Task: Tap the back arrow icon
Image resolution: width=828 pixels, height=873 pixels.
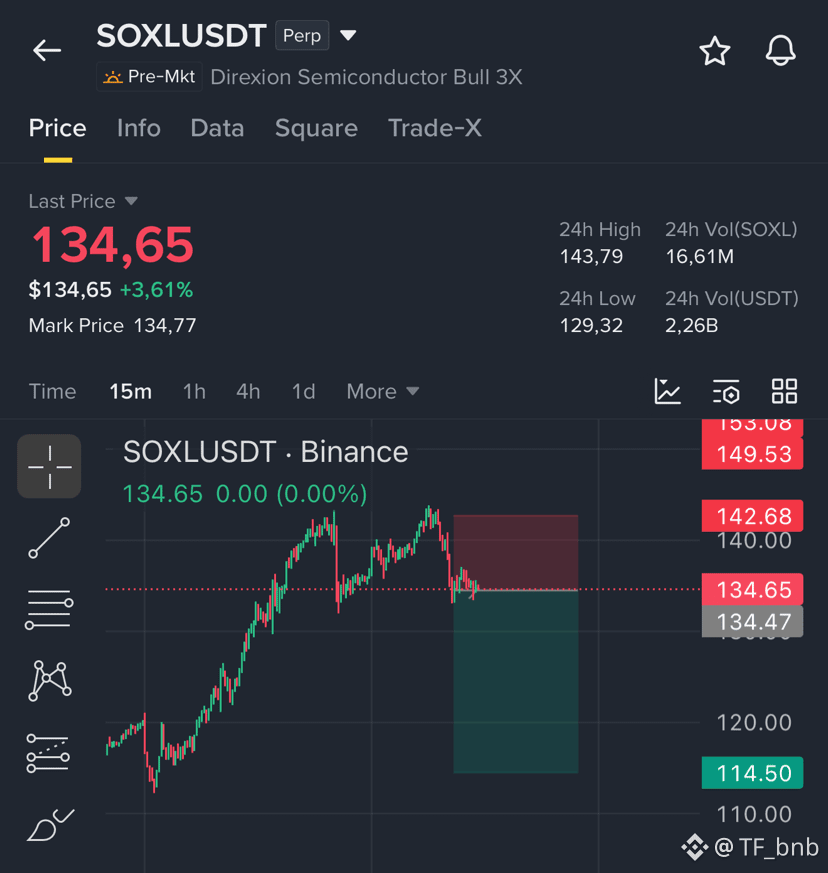Action: tap(47, 51)
